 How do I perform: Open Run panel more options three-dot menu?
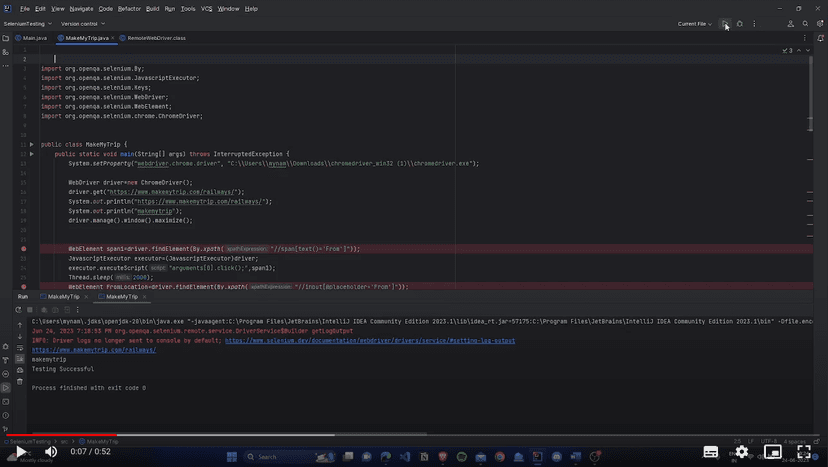tap(77, 310)
